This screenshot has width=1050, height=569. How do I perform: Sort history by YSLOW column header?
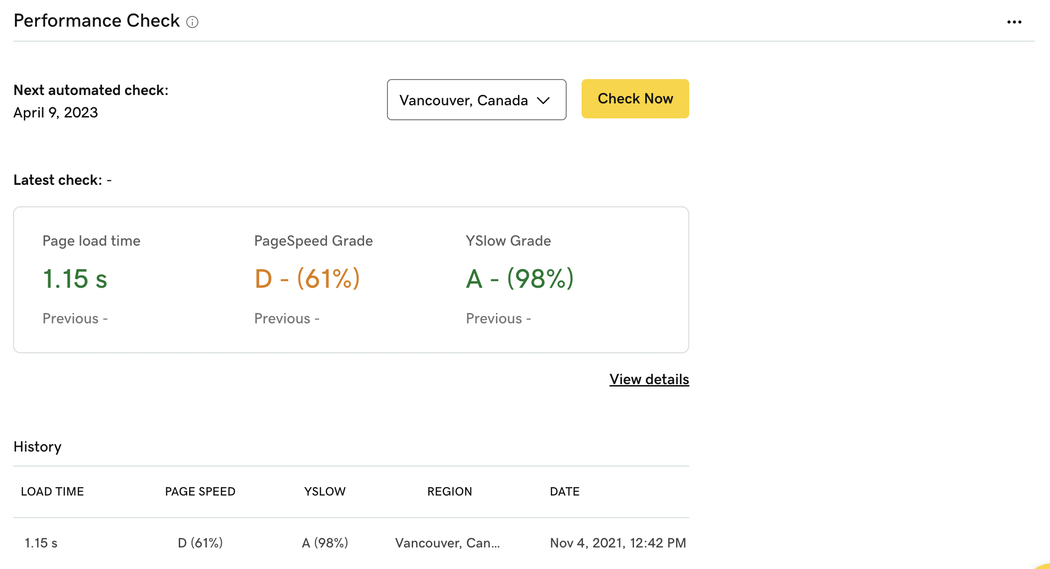pyautogui.click(x=325, y=491)
